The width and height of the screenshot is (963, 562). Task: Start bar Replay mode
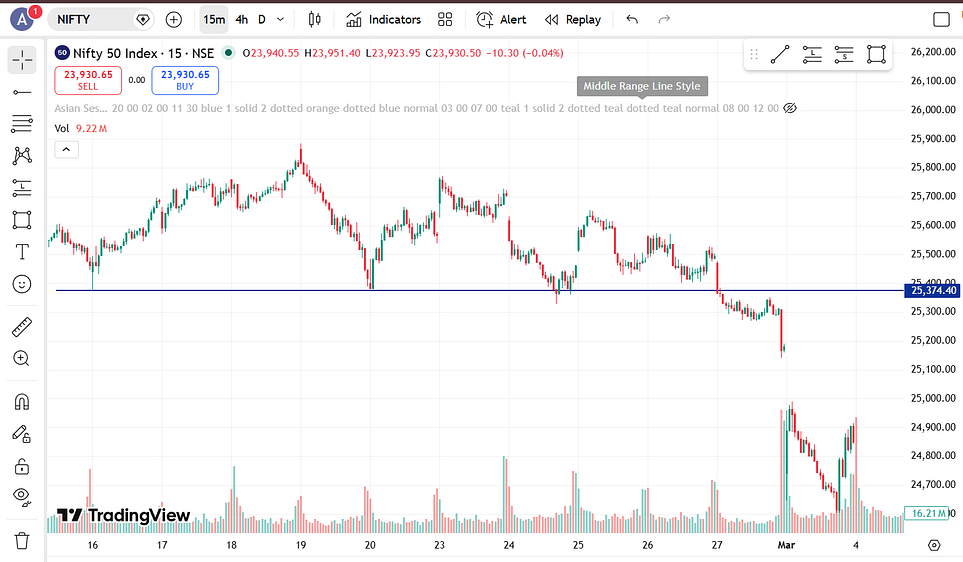click(573, 20)
